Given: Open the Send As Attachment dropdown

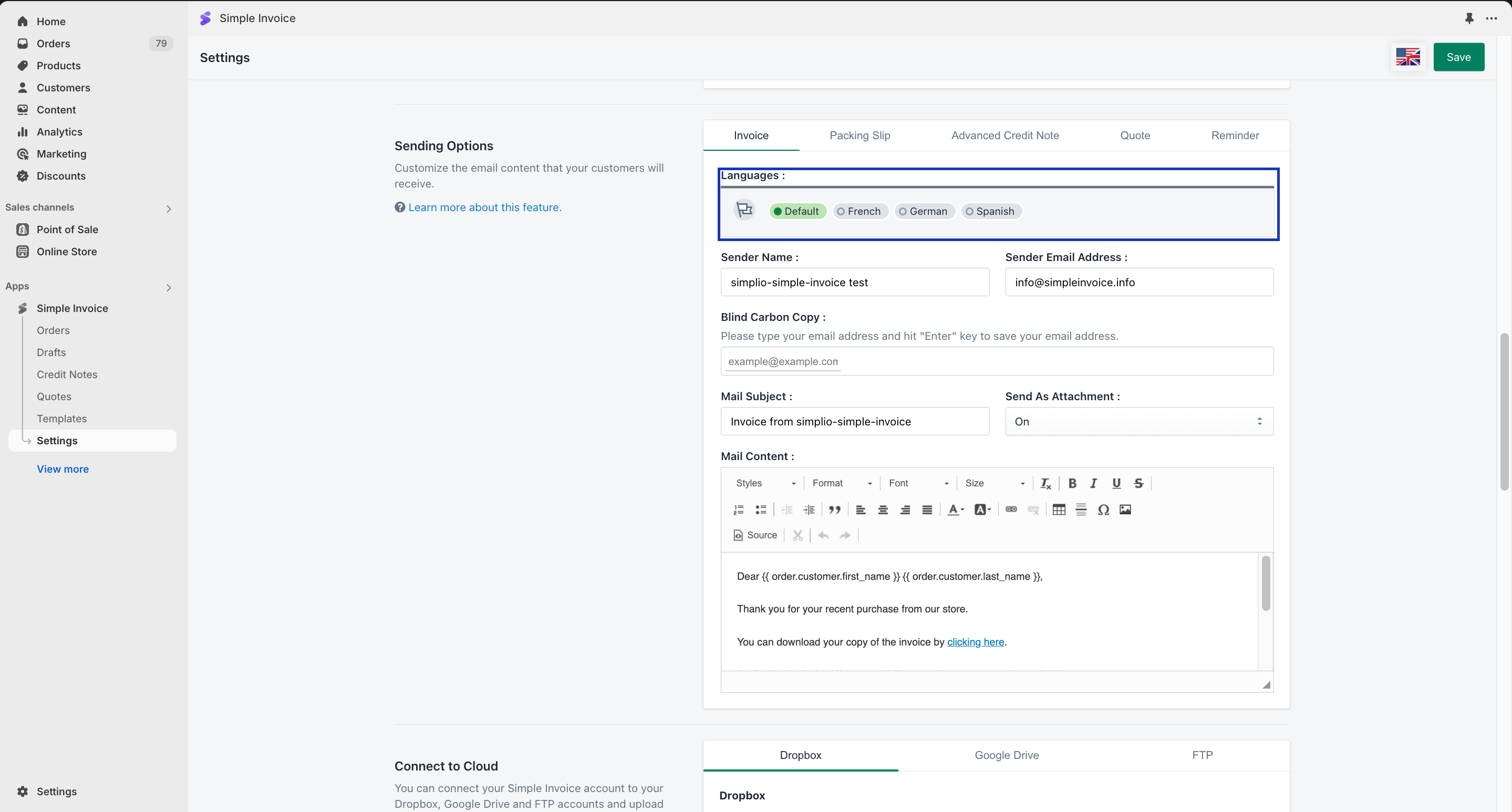Looking at the screenshot, I should pos(1138,421).
